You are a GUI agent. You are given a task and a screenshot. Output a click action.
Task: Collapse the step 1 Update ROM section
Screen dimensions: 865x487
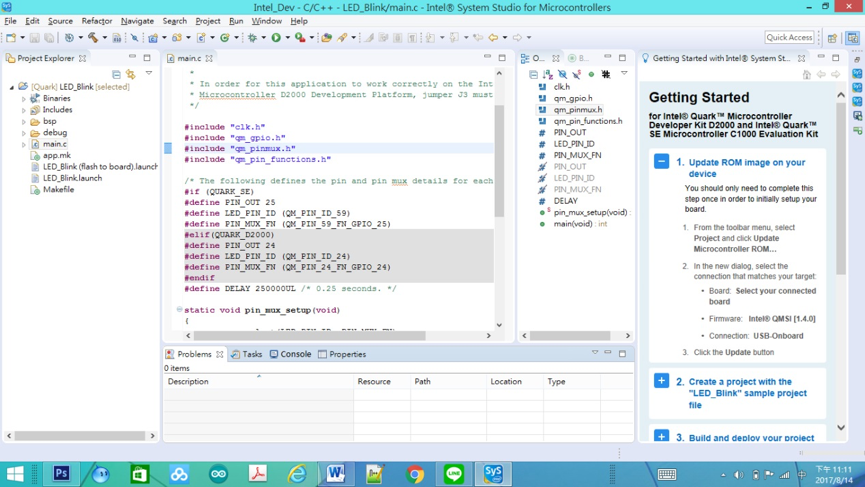[x=661, y=161]
